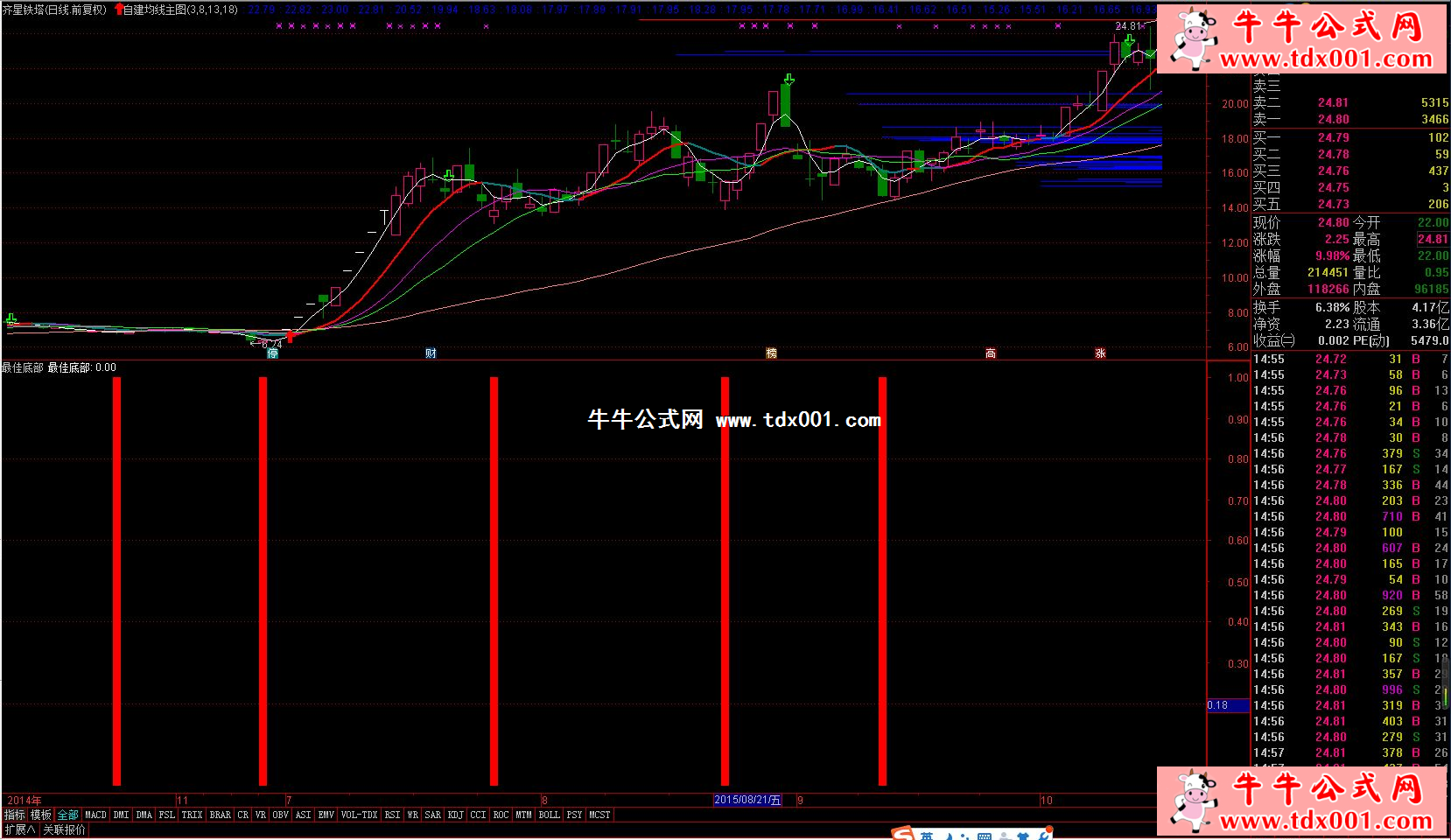Switch to the 模板 view
1451x840 pixels.
coord(41,815)
